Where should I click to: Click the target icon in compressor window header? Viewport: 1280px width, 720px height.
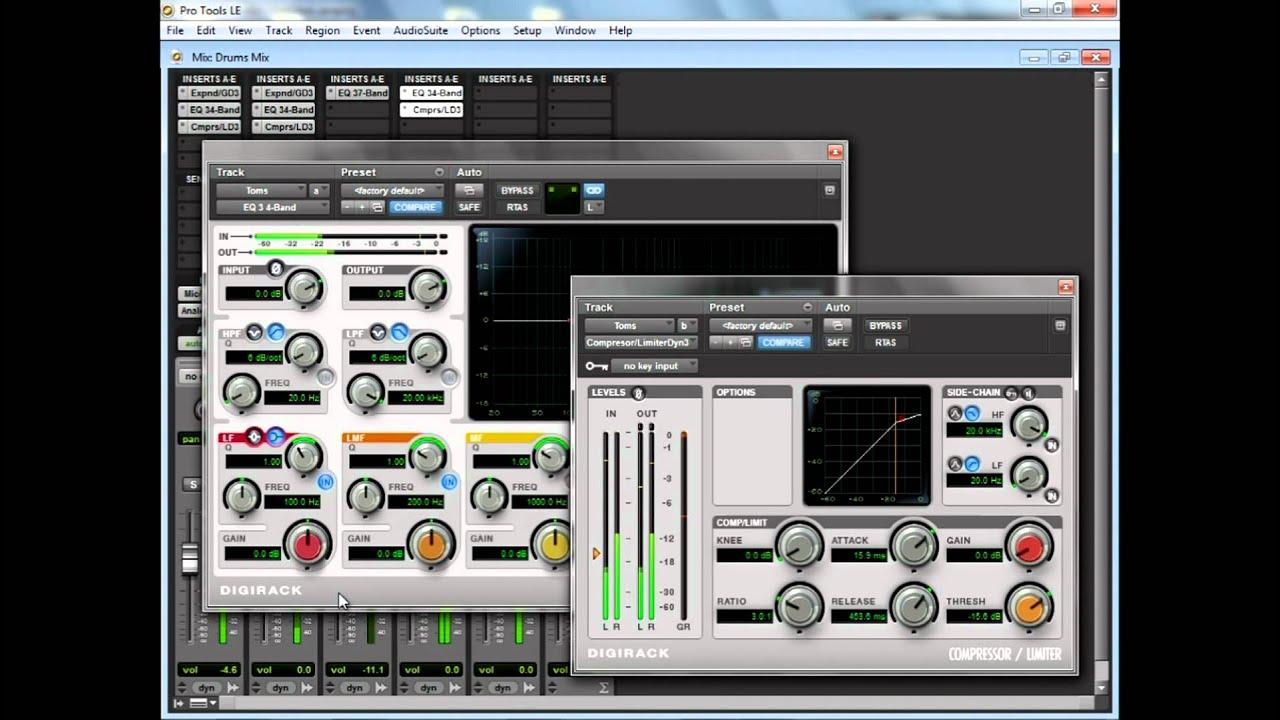pyautogui.click(x=1060, y=325)
